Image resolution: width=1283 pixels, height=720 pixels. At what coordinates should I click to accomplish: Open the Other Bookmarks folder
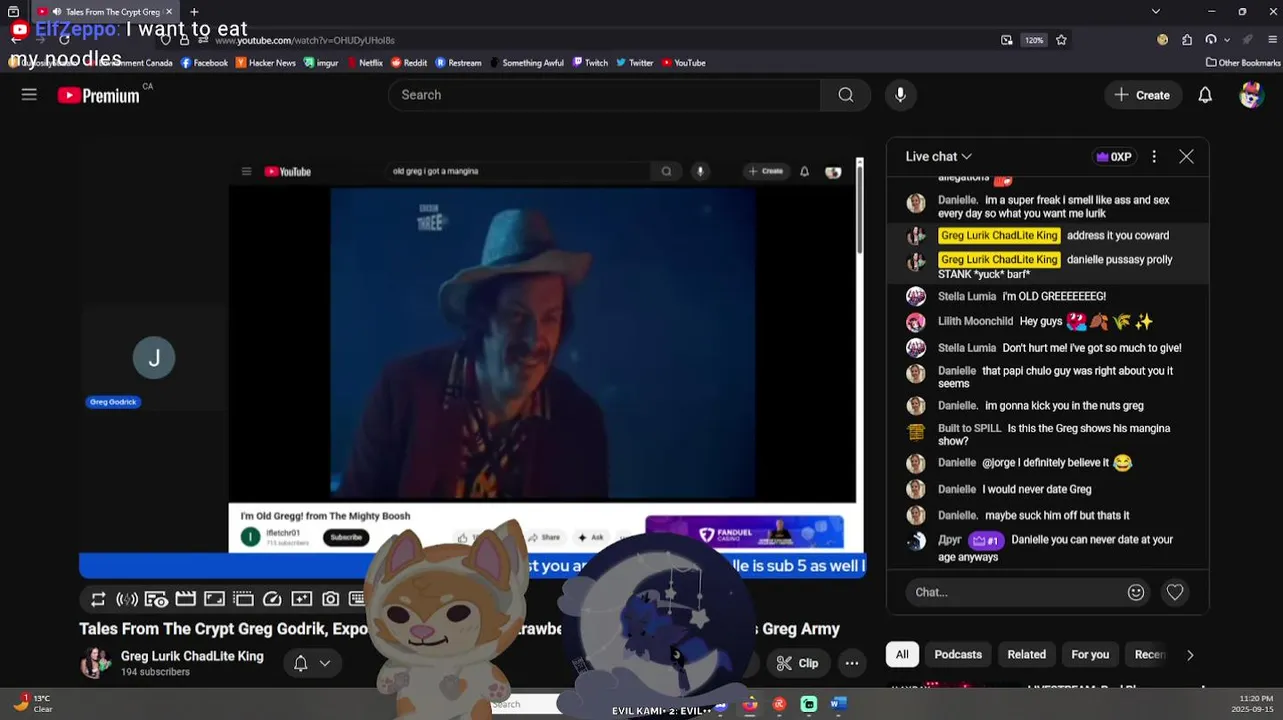tap(1243, 63)
